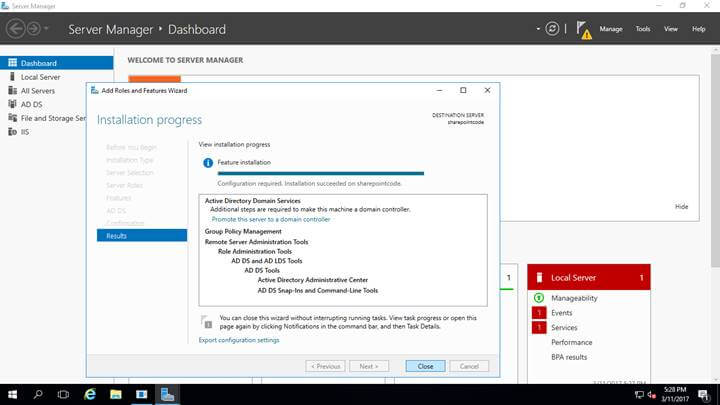The height and width of the screenshot is (405, 720).
Task: Select Dashboard in the left navigation
Action: [56, 63]
